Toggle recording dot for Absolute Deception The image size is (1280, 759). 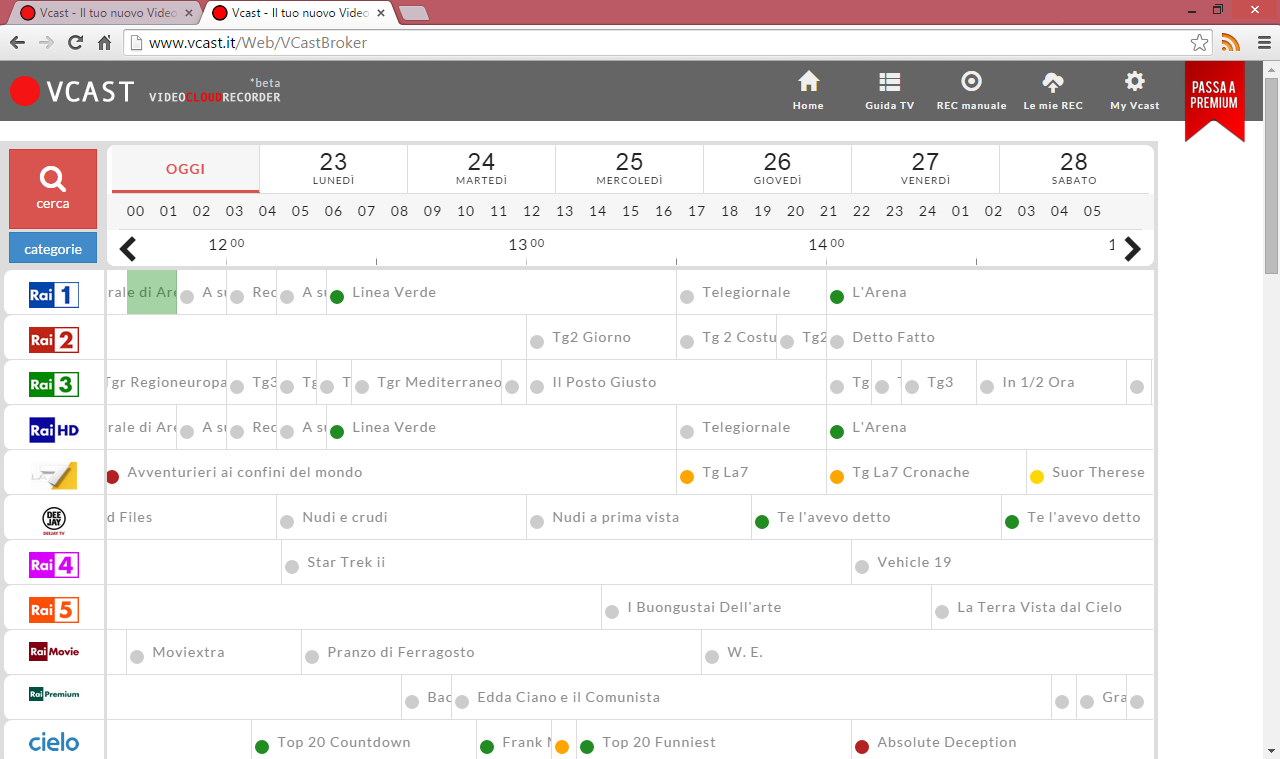click(862, 747)
